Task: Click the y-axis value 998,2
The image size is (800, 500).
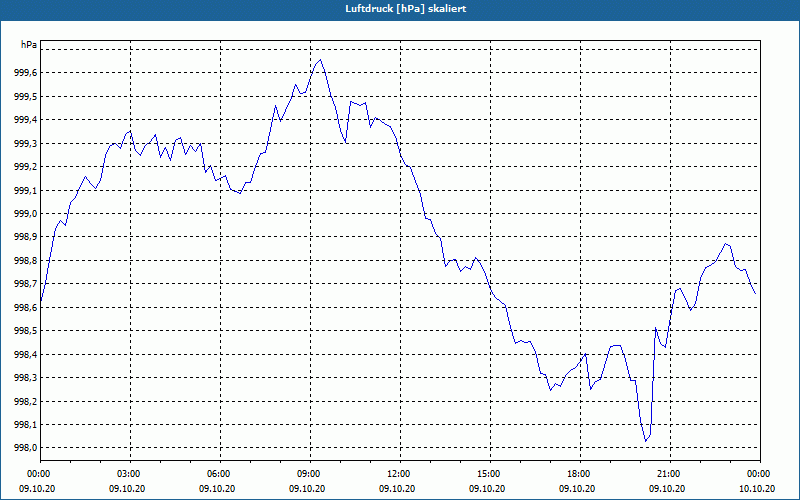Action: [x=26, y=402]
